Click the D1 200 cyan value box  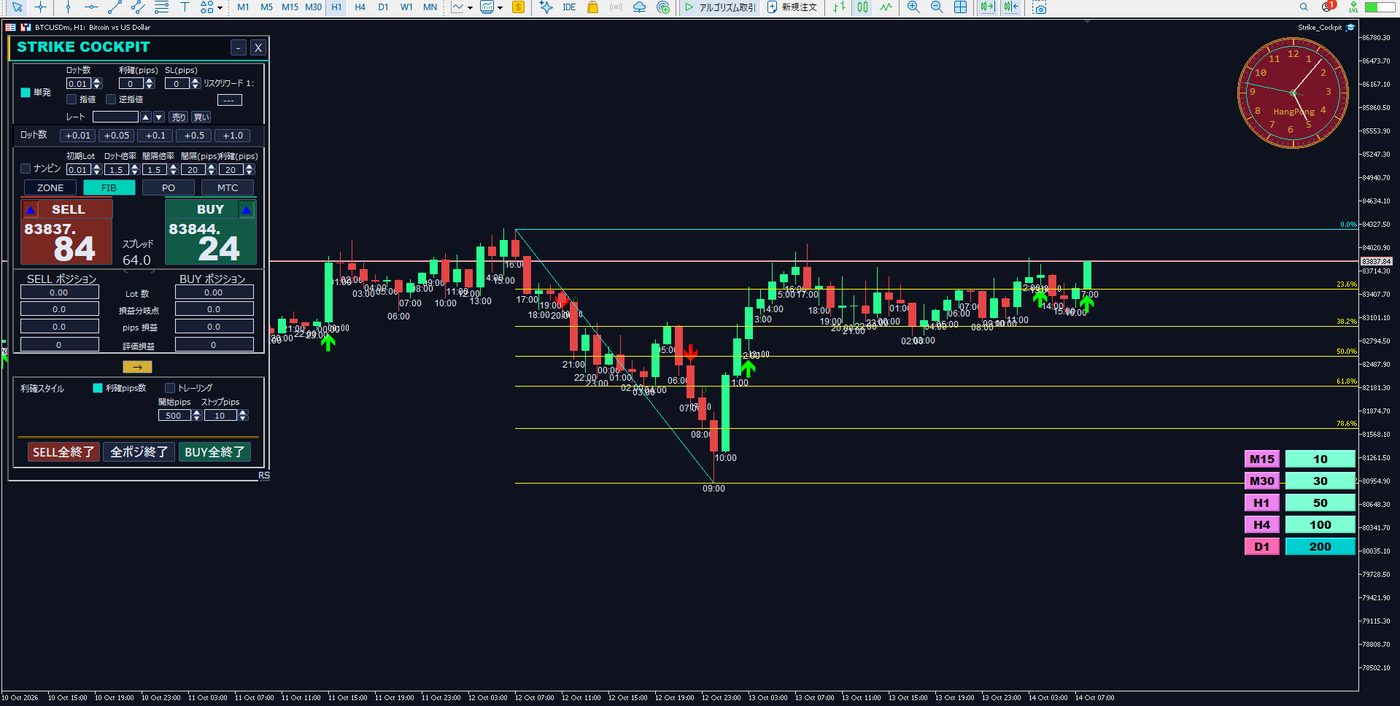click(1320, 547)
